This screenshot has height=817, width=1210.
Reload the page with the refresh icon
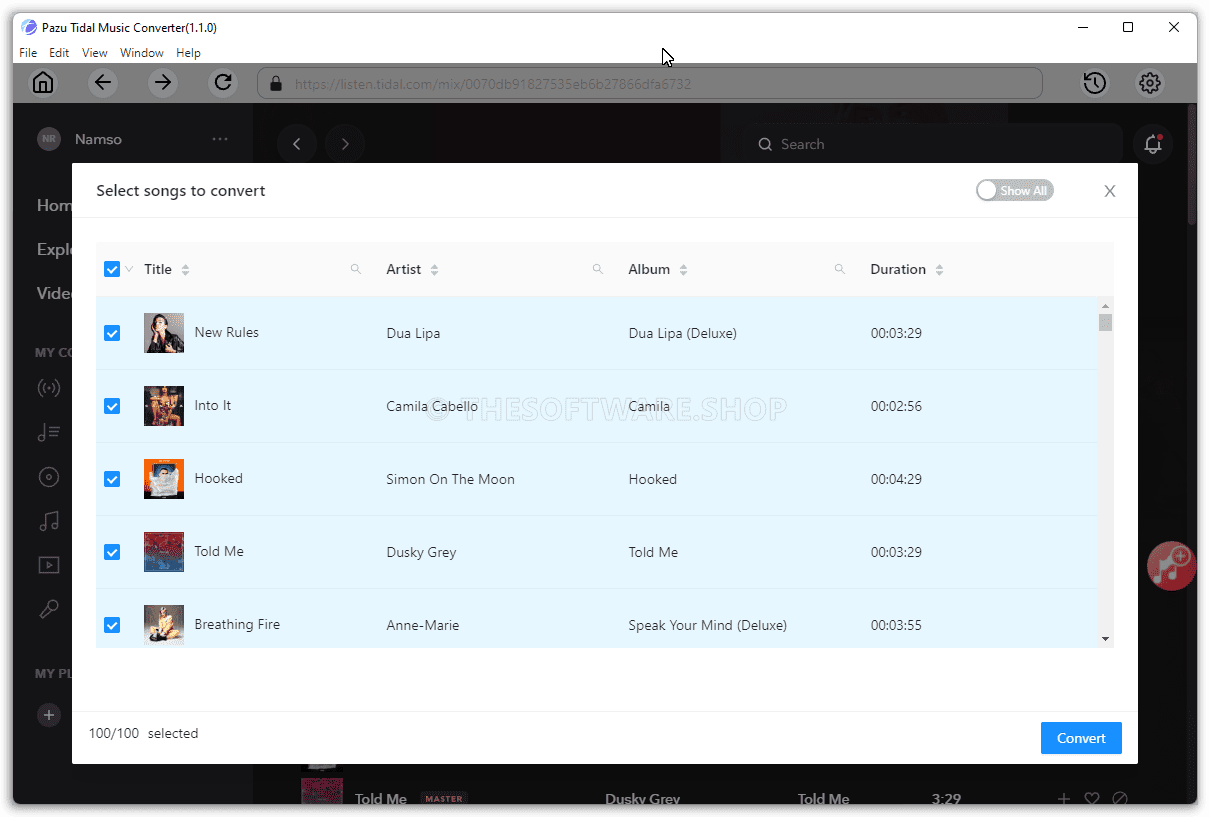[223, 83]
